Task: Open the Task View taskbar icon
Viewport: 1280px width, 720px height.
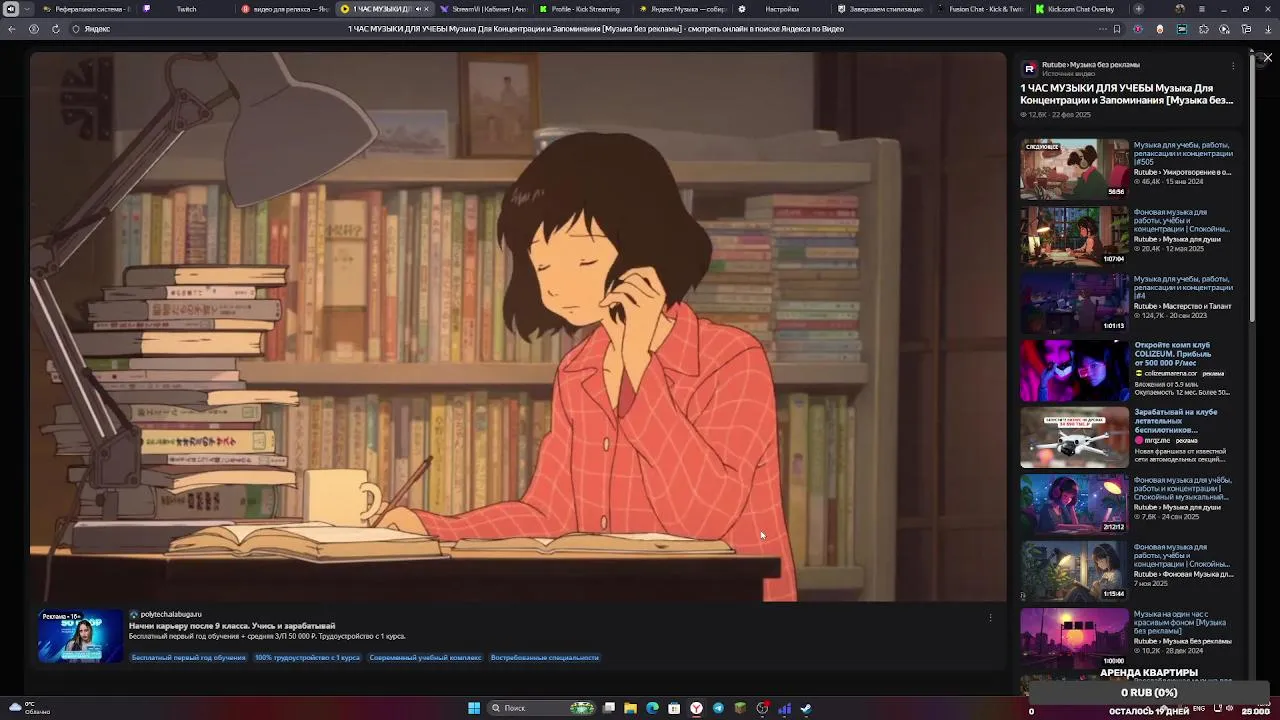Action: pos(608,708)
